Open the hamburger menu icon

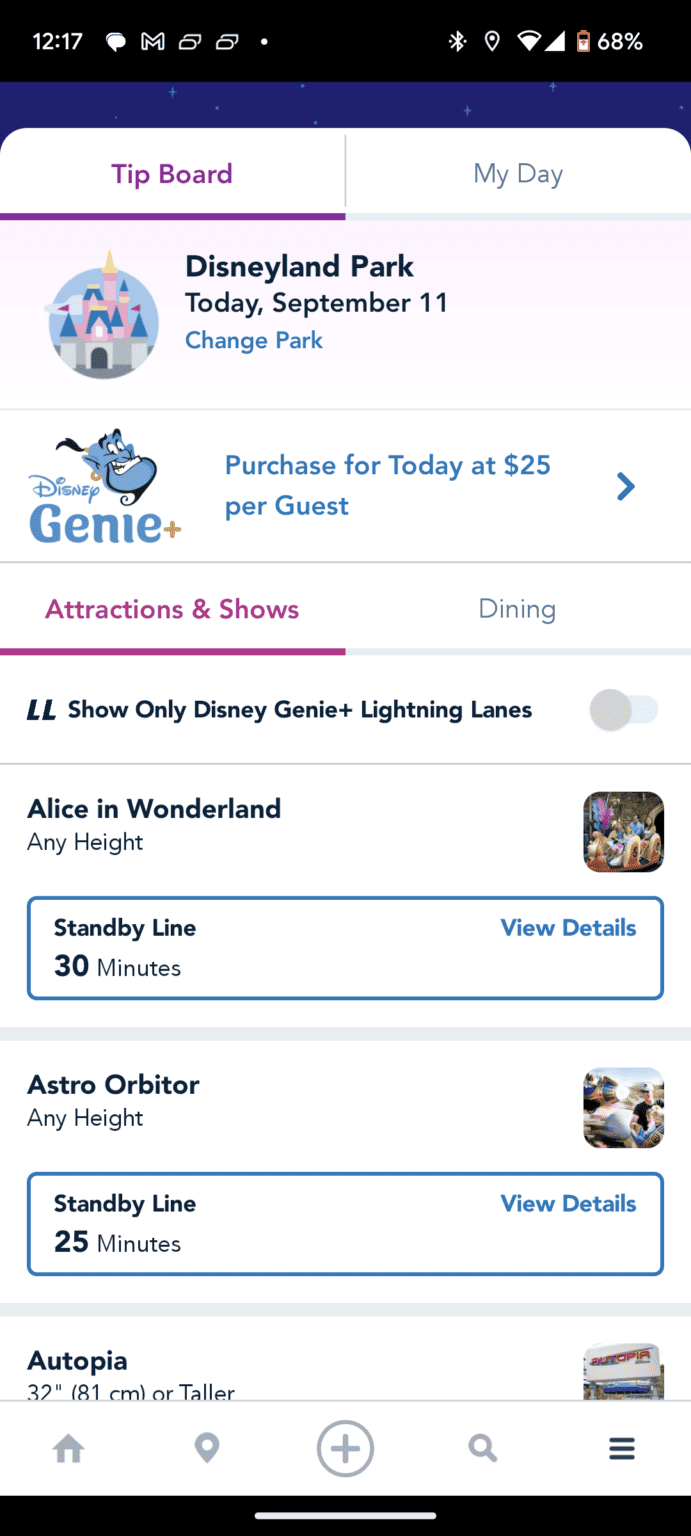click(622, 1448)
